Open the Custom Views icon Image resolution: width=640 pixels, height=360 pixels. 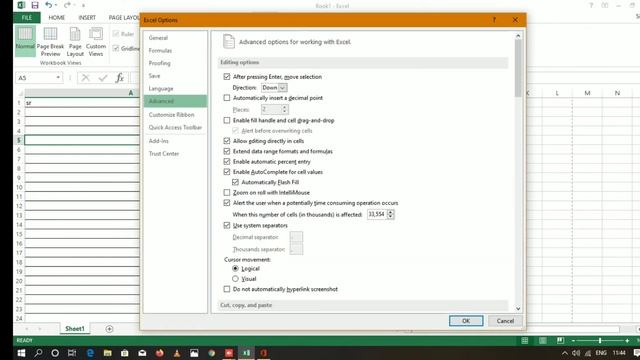pyautogui.click(x=96, y=42)
